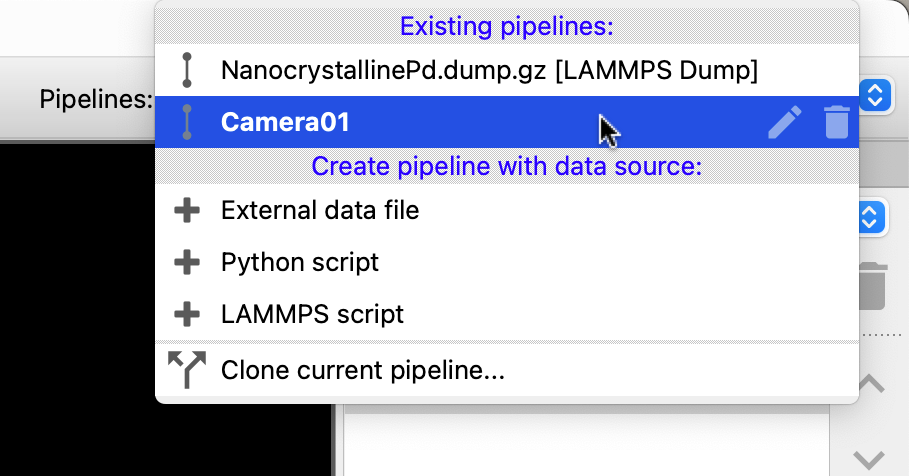This screenshot has height=476, width=909.
Task: Select the NanocrystallinePd.dump.gz [LAMMPS Dump] pipeline
Action: coord(488,70)
